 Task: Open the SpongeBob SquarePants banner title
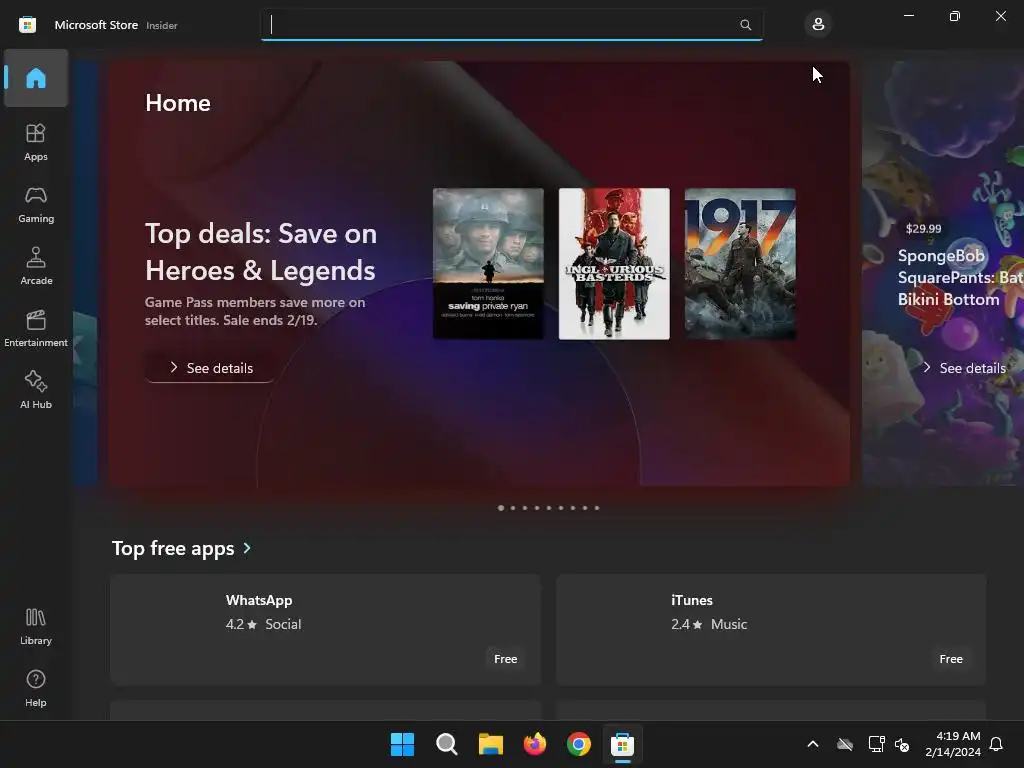960,278
